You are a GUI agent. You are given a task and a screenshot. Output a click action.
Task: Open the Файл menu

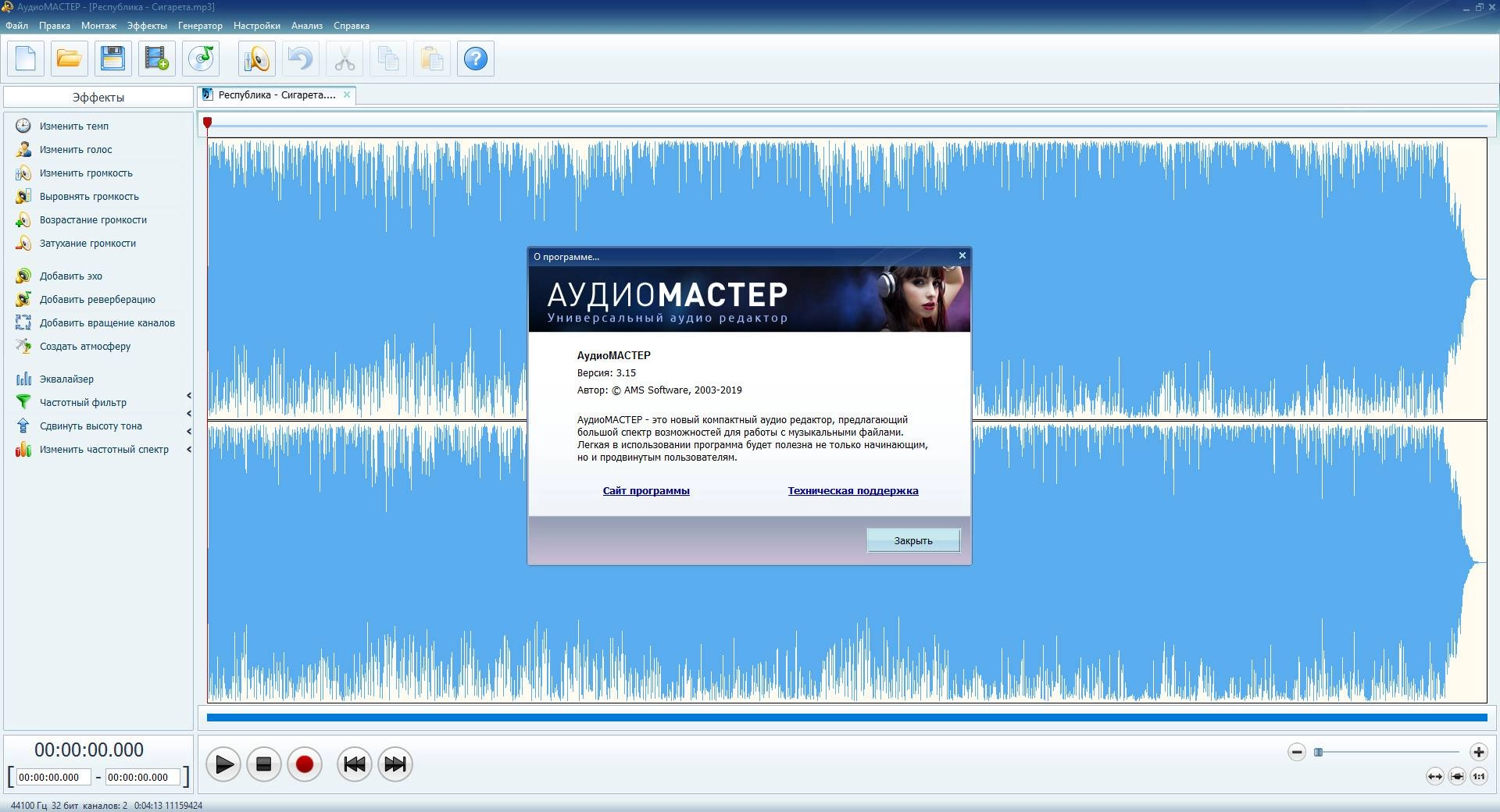pos(16,26)
